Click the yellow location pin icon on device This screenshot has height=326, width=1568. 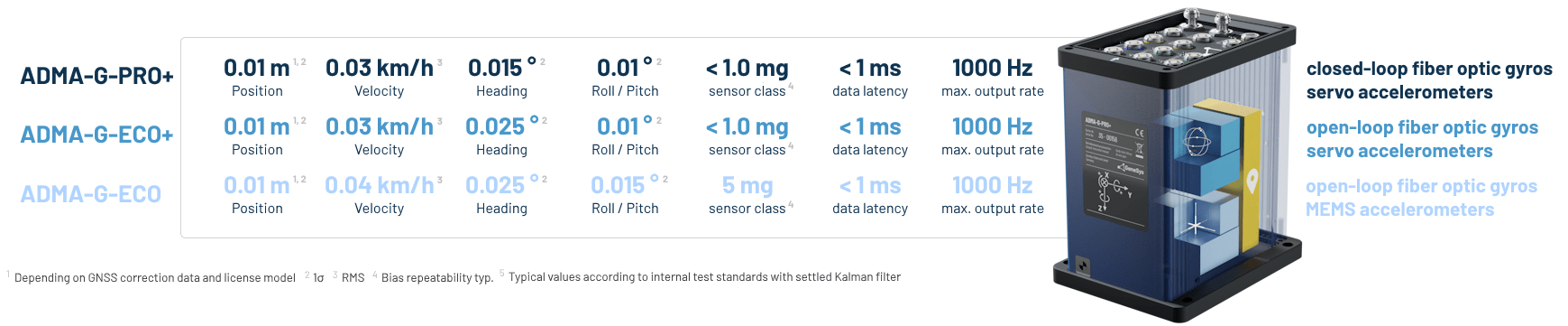point(1252,182)
